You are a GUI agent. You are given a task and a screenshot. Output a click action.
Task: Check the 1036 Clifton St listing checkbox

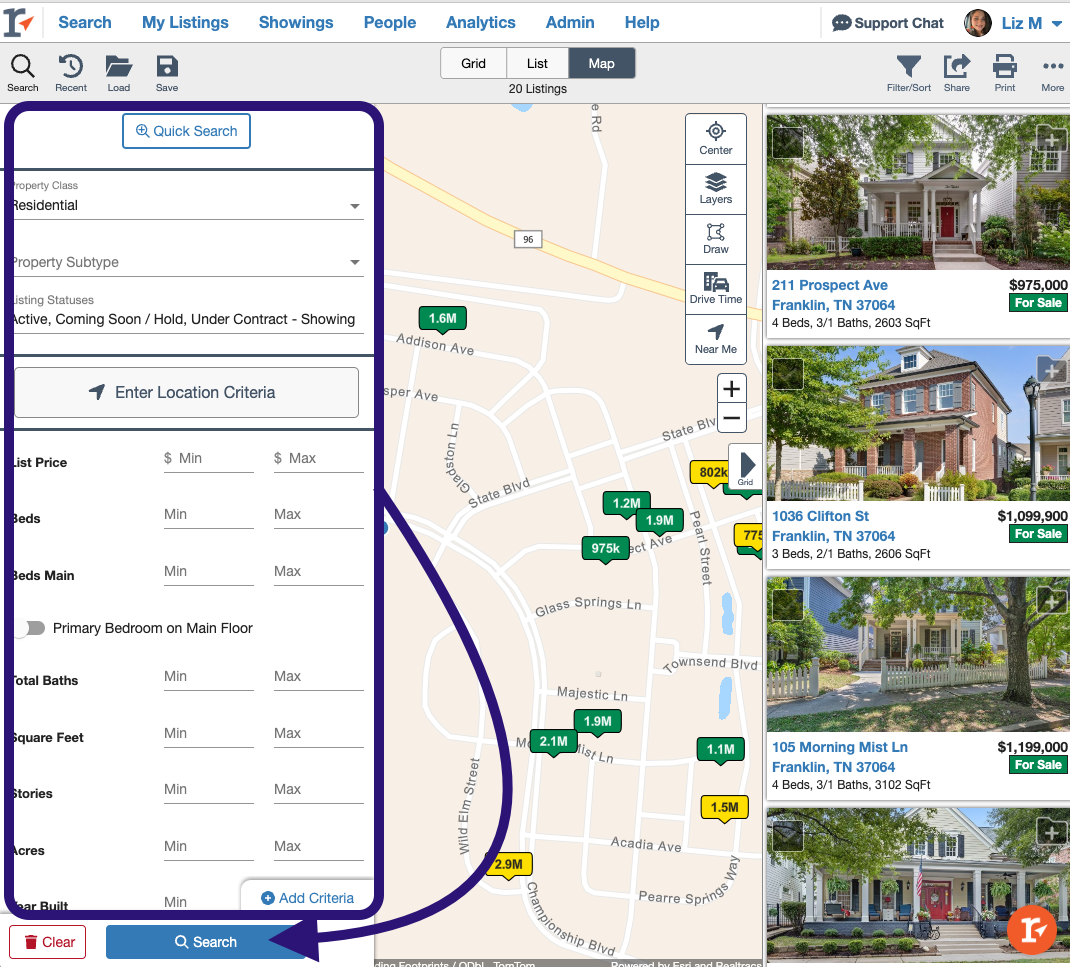787,373
